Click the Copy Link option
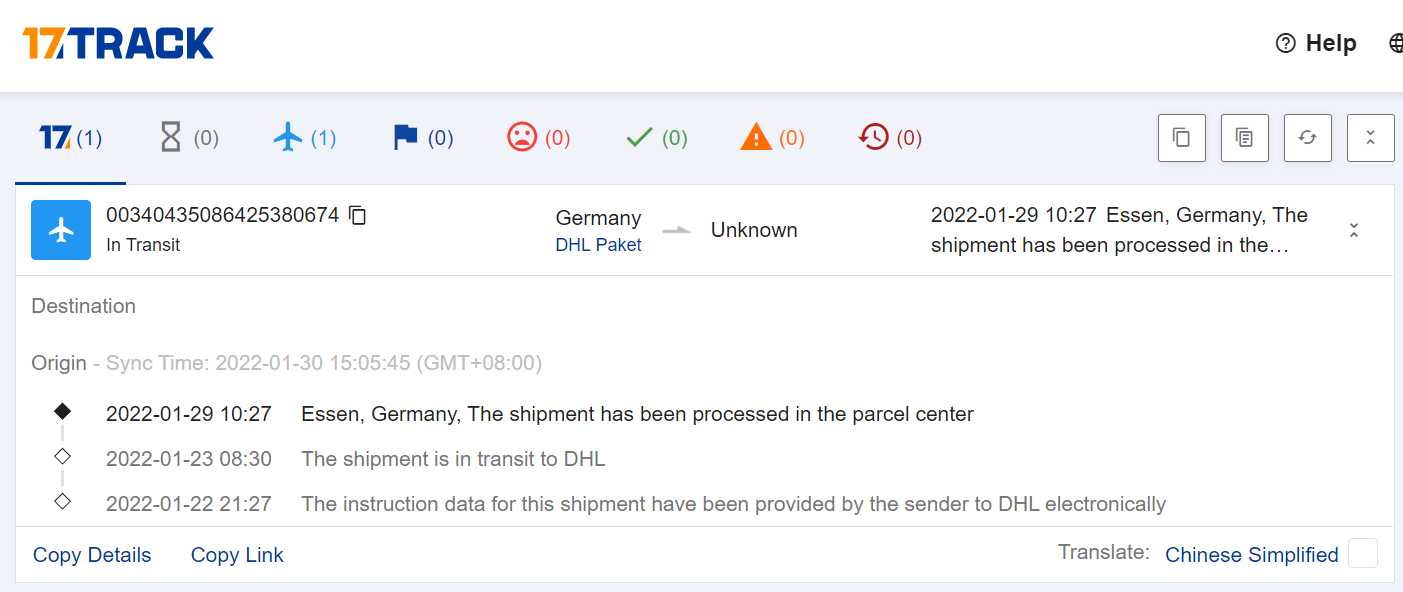The image size is (1403, 592). [237, 555]
